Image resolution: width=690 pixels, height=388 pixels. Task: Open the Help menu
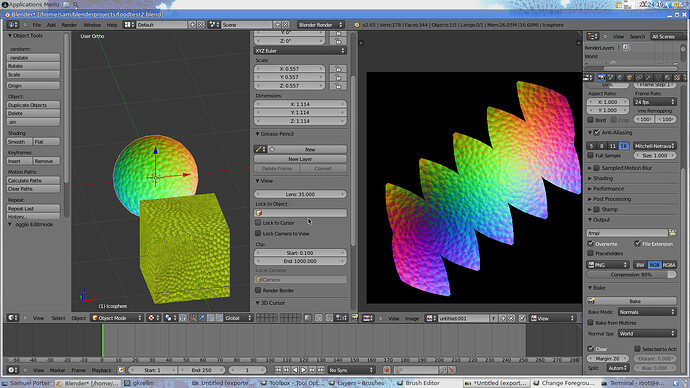[x=112, y=25]
